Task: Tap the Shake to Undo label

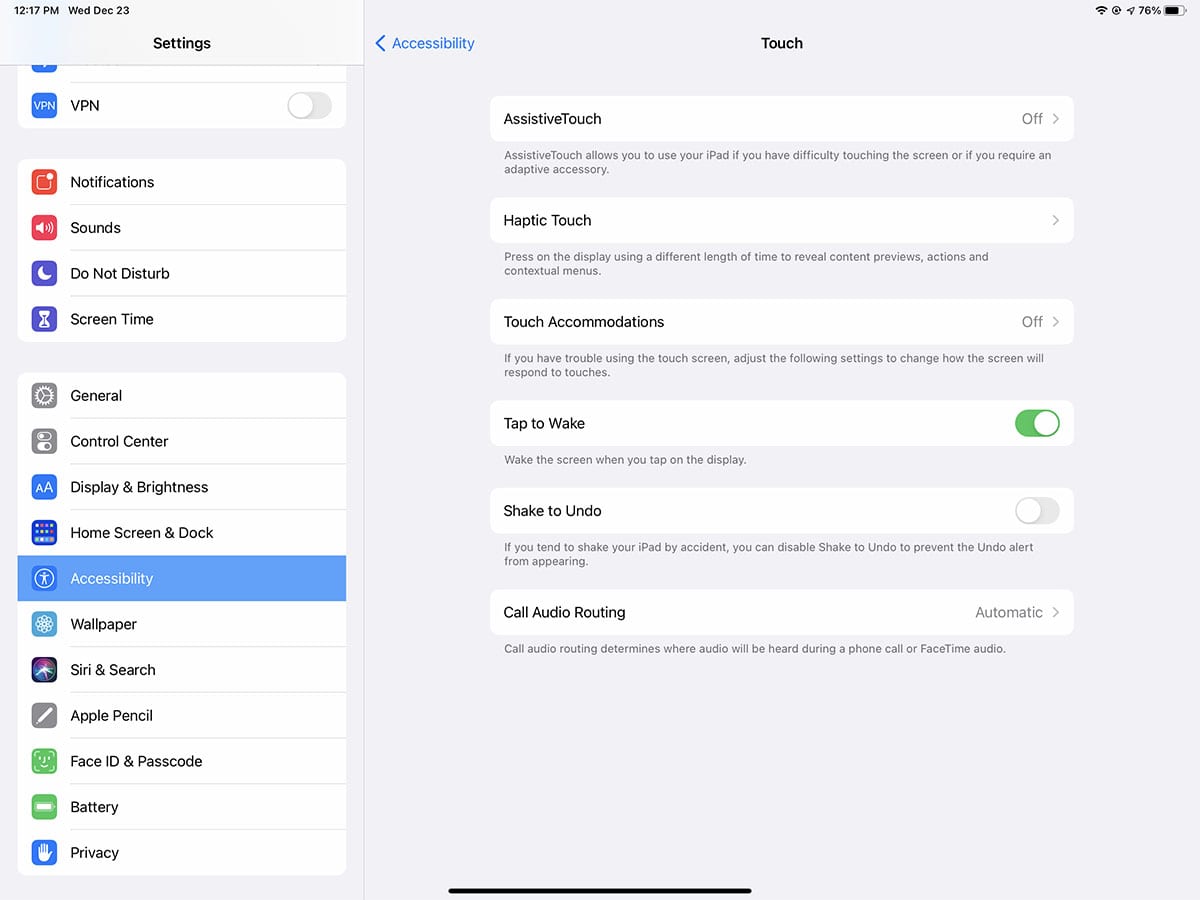Action: click(x=552, y=511)
